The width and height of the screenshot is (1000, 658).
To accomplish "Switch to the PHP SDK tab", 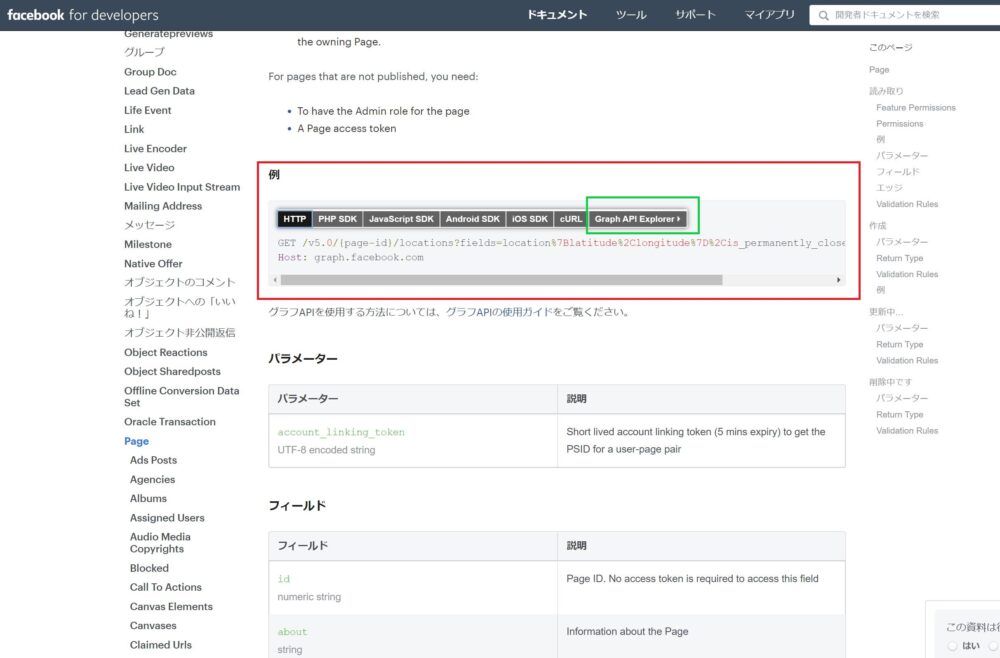I will click(x=337, y=218).
